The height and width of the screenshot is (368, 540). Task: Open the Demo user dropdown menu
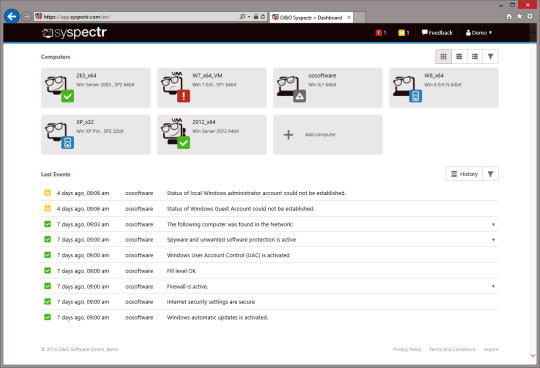click(x=479, y=33)
